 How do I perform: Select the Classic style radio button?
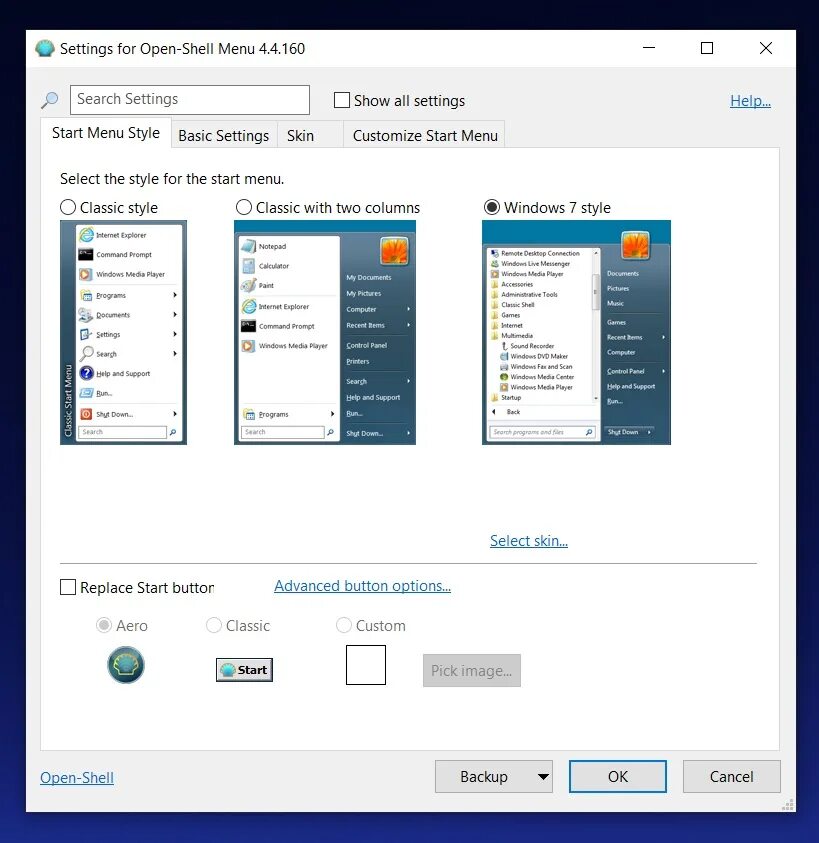point(68,207)
